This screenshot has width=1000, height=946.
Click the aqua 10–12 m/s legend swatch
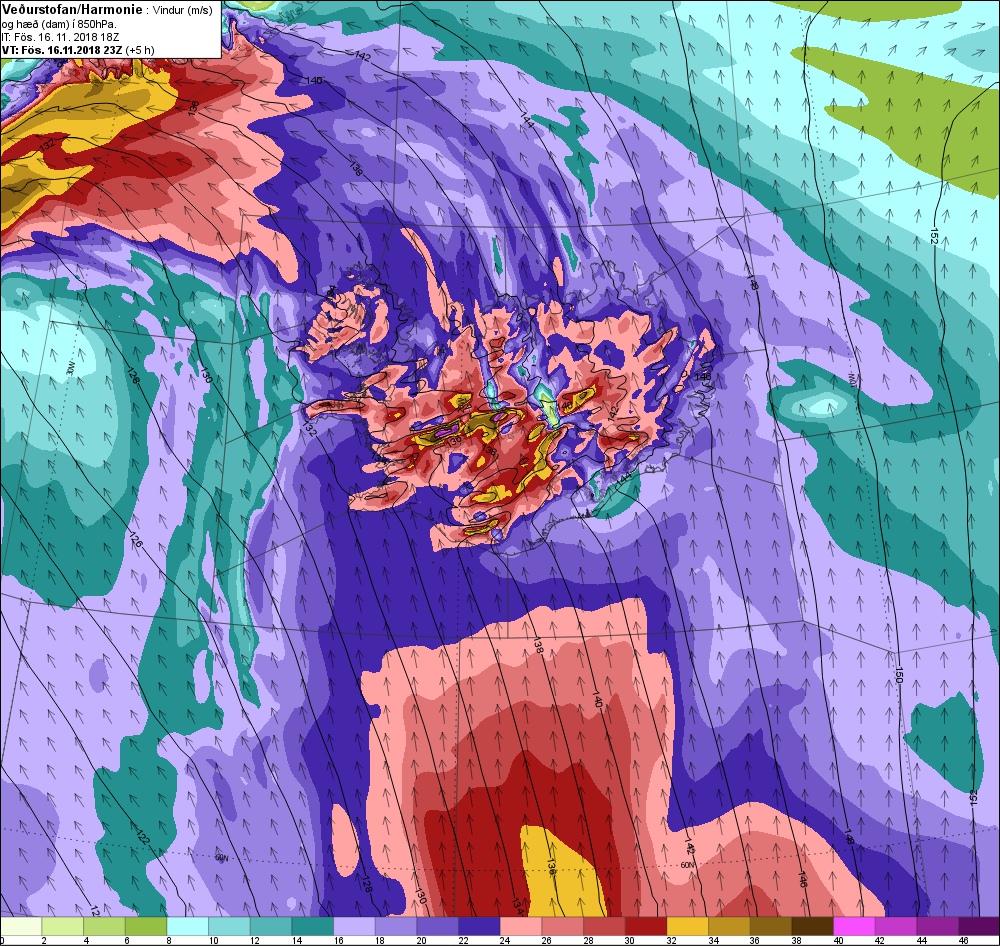[230, 926]
